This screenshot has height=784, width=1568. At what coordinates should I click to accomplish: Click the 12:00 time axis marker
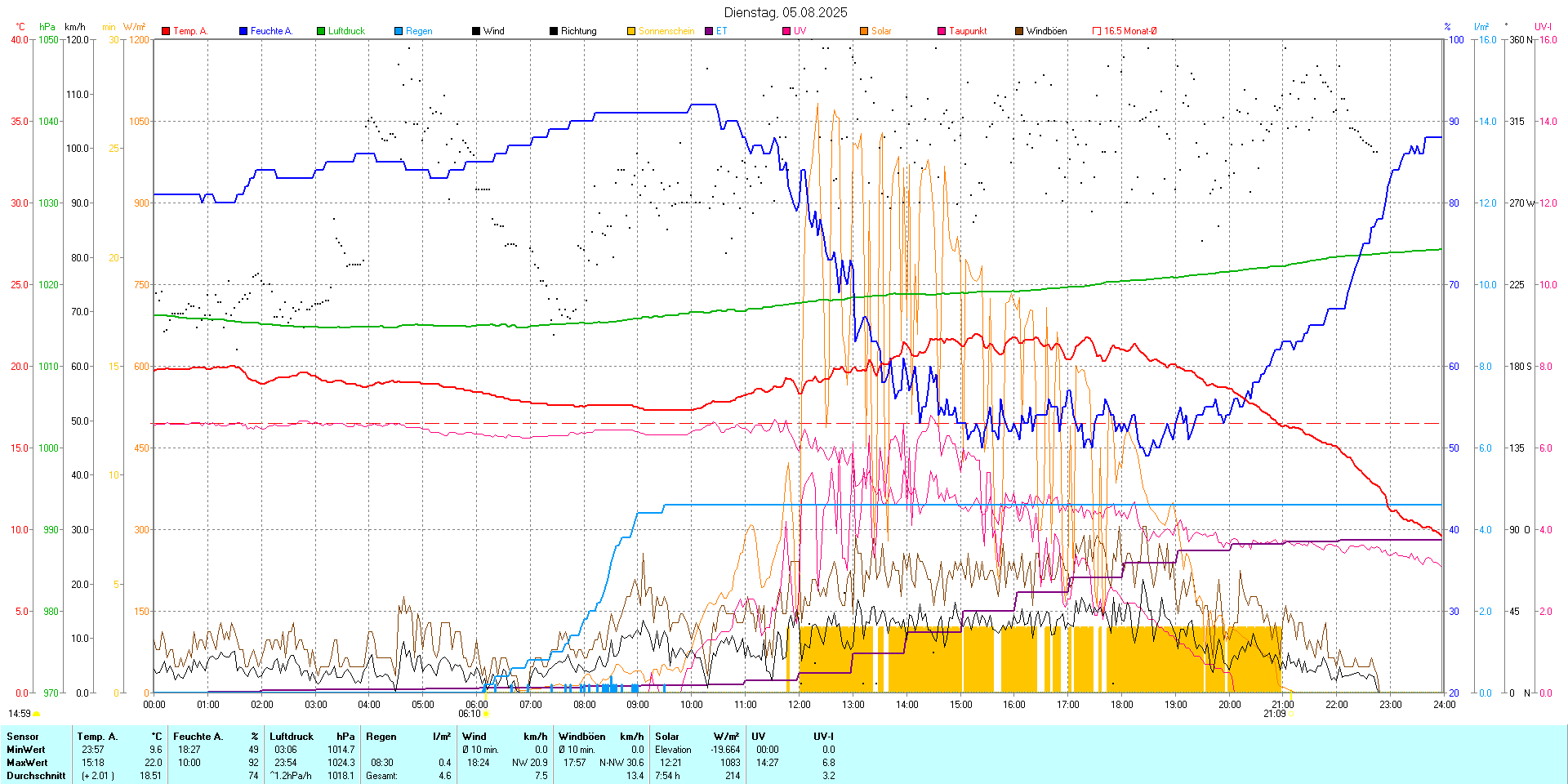pos(799,705)
